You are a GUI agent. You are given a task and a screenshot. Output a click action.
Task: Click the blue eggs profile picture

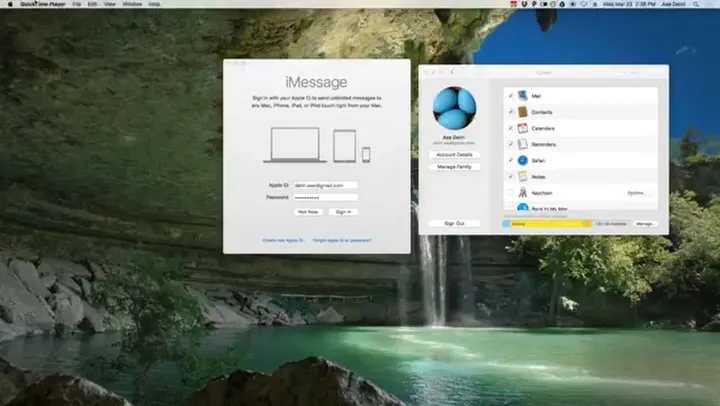pyautogui.click(x=454, y=108)
